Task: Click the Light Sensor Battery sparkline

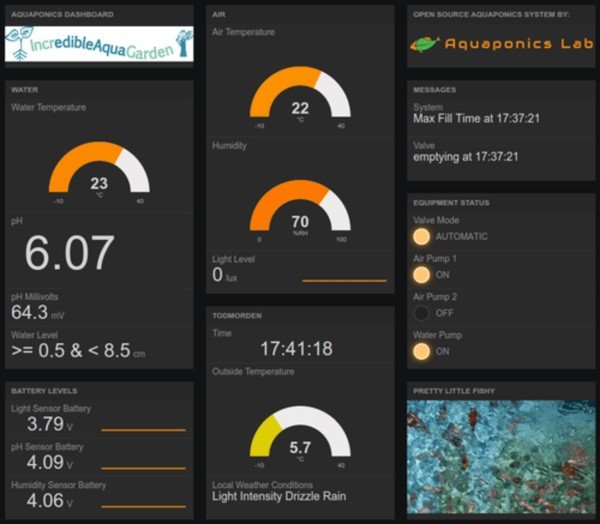Action: (144, 430)
